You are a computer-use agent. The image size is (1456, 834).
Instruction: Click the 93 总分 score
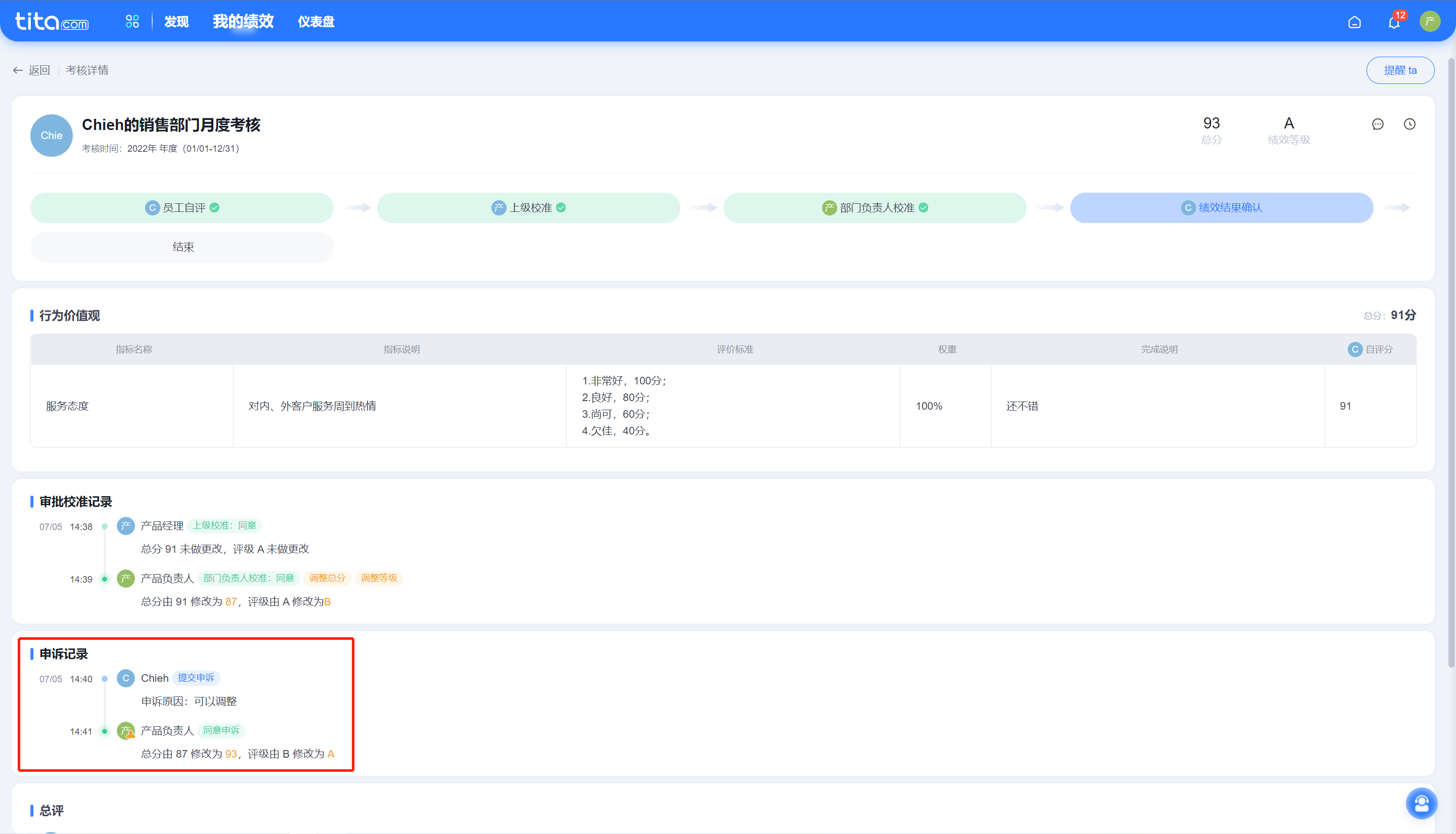[1211, 130]
